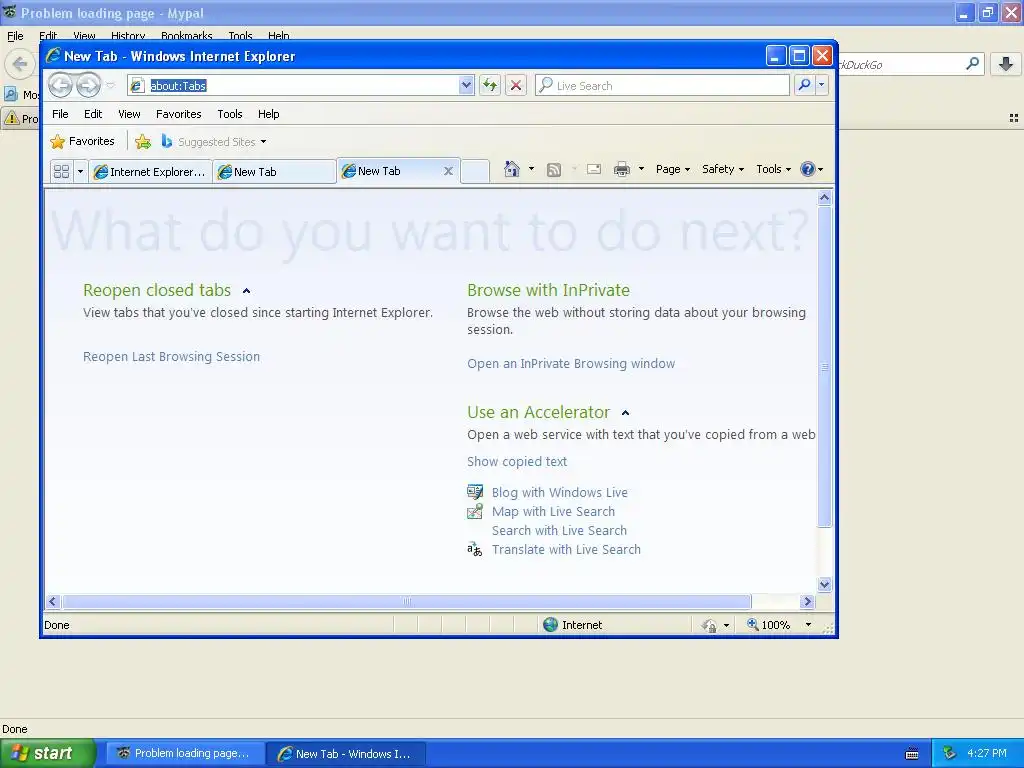Click the Read Mail envelope icon
The image size is (1024, 768).
(x=594, y=170)
